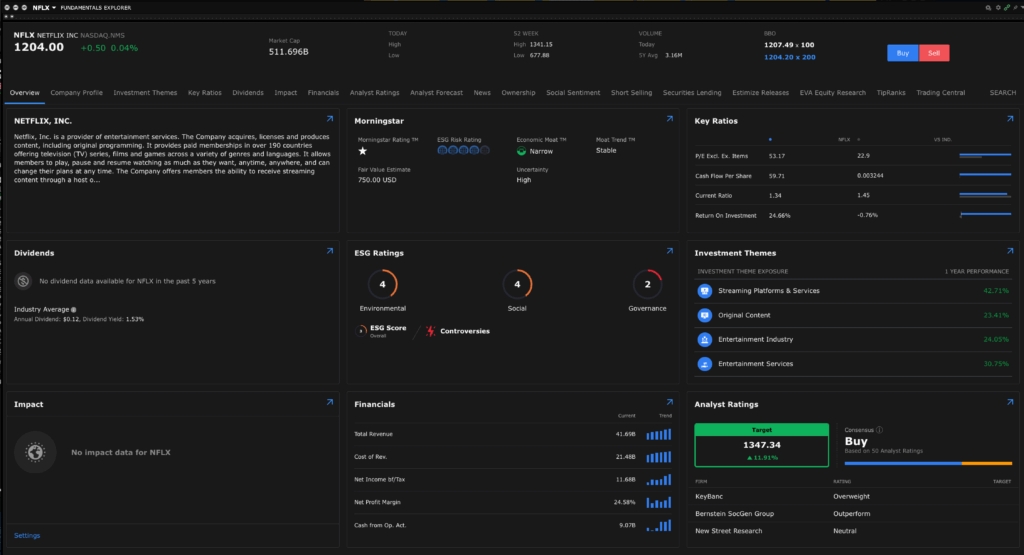The width and height of the screenshot is (1024, 555).
Task: Open the Settings link
Action: (x=27, y=535)
